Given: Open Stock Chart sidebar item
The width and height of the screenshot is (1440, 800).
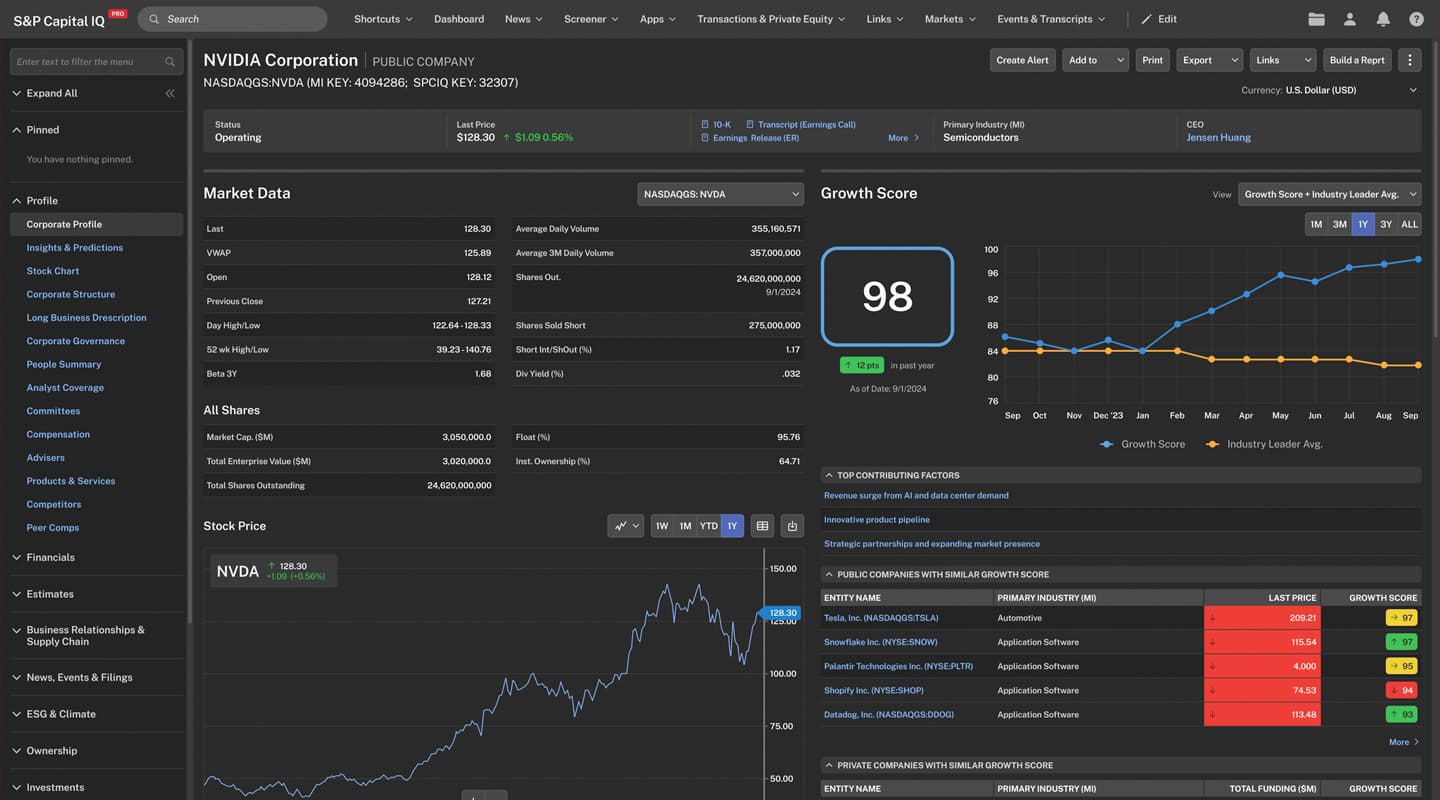Looking at the screenshot, I should tap(53, 271).
